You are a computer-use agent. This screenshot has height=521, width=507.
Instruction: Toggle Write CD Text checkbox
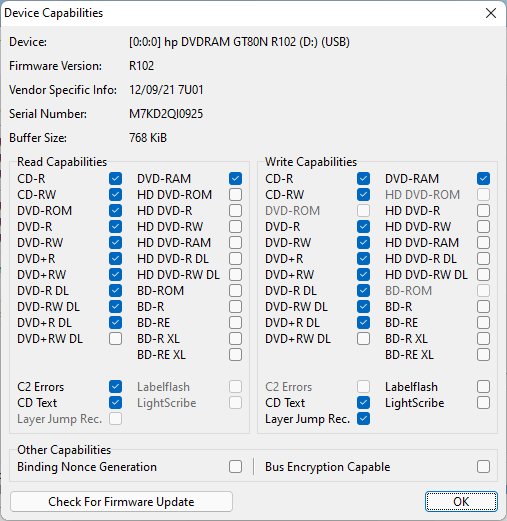click(x=363, y=402)
